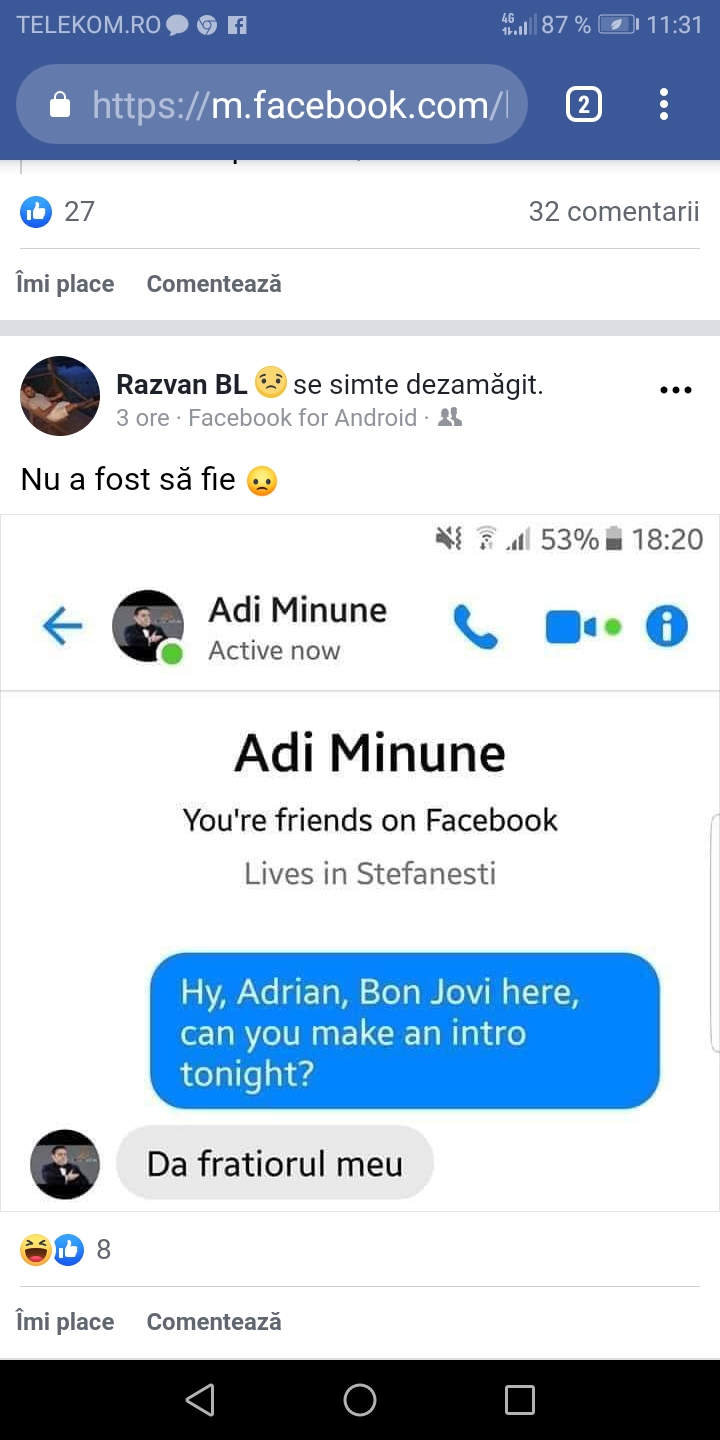Open Razvan BL's profile picture
The image size is (720, 1440).
click(60, 396)
